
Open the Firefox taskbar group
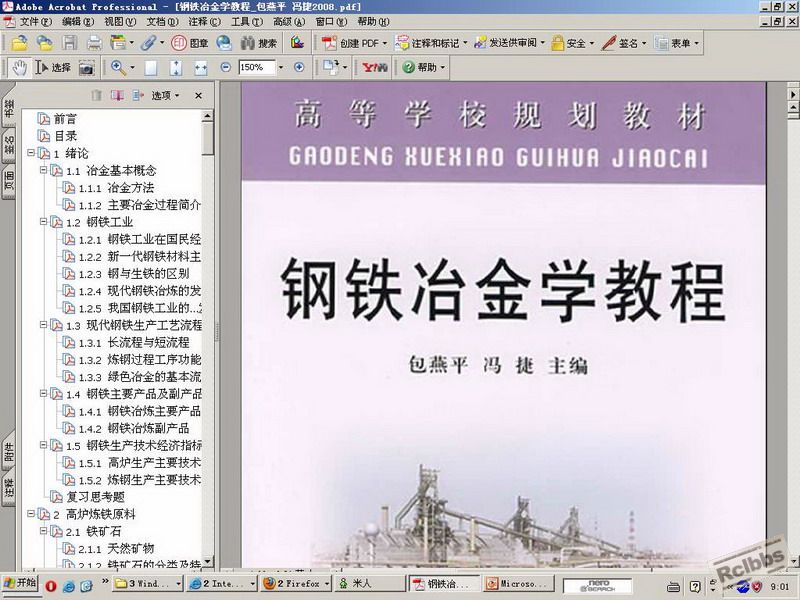(x=295, y=583)
